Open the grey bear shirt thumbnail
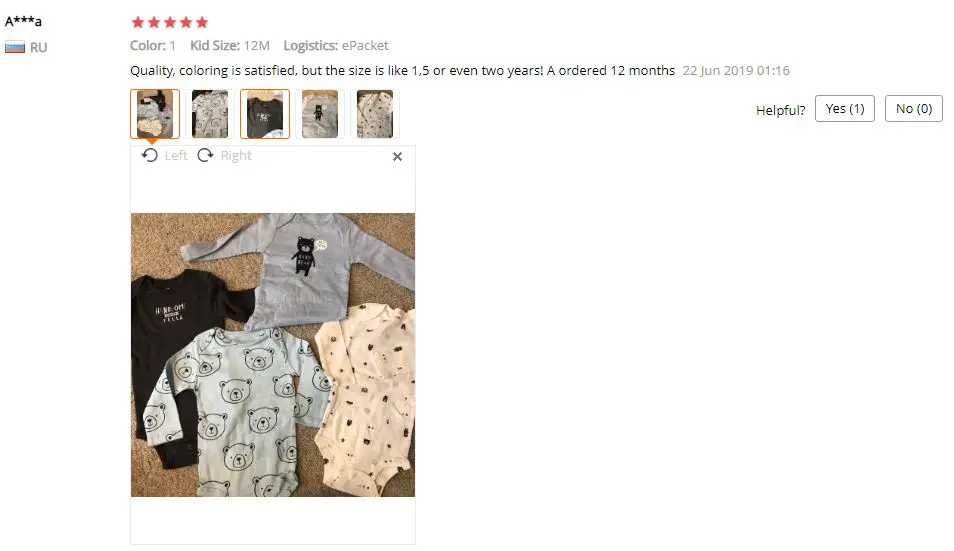The width and height of the screenshot is (954, 551). click(320, 114)
